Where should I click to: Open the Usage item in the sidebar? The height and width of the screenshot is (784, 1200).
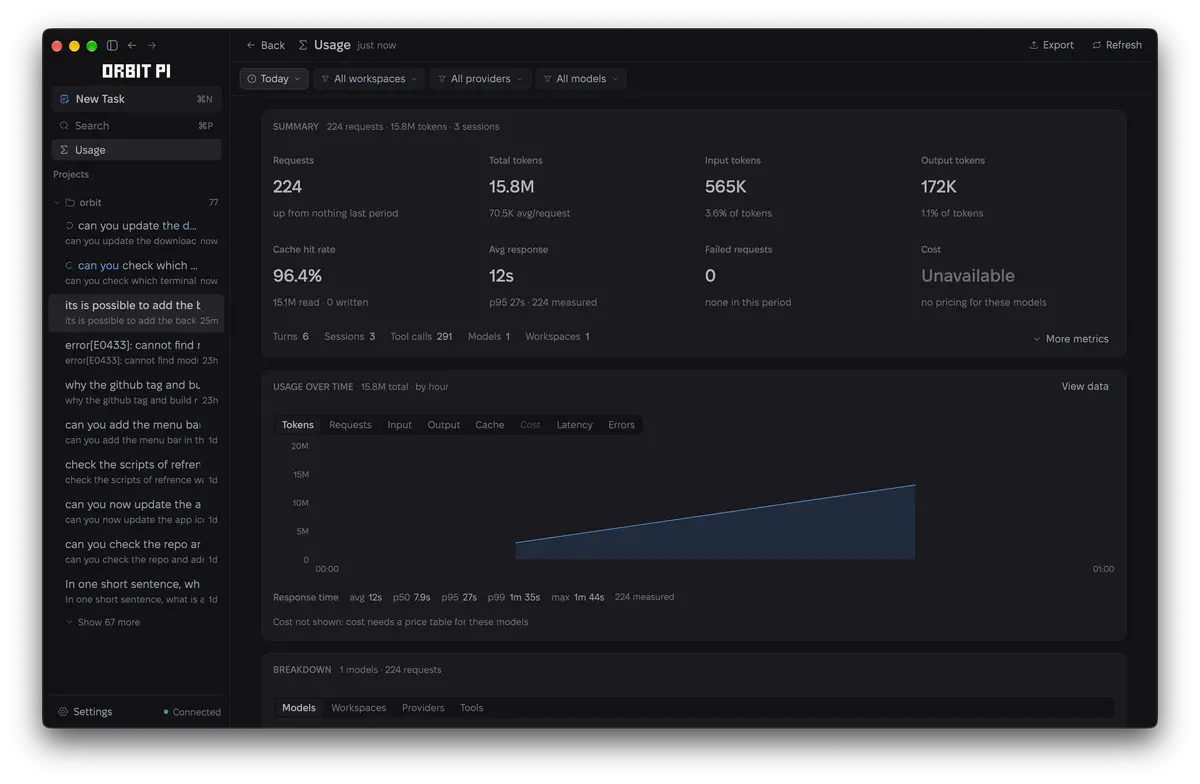[x=137, y=150]
